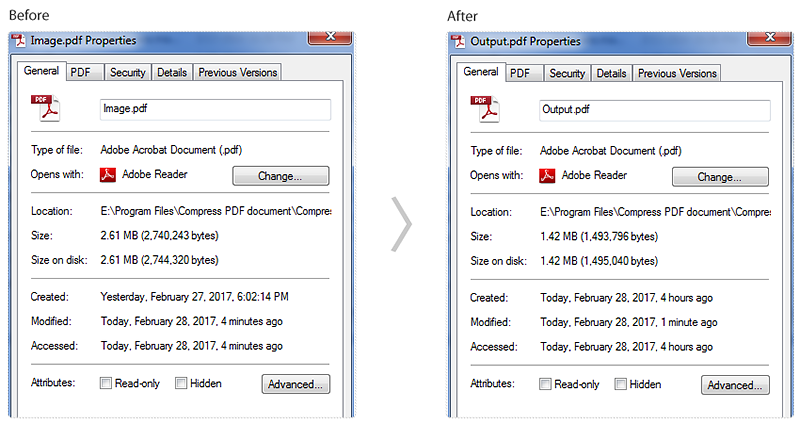Open Advanced... attributes for Image.pdf
Screen dimensions: 800x424
[296, 384]
